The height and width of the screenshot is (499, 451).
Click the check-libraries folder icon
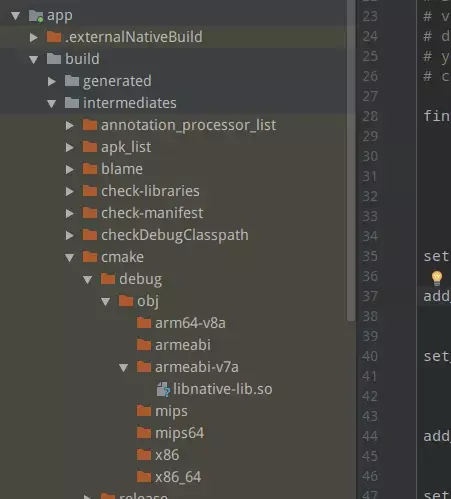click(x=90, y=191)
